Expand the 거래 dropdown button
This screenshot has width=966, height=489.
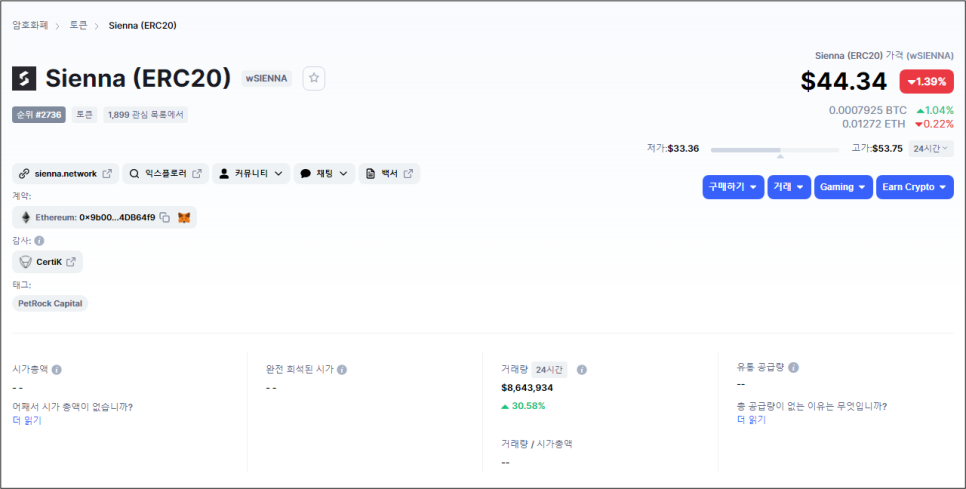tap(789, 187)
